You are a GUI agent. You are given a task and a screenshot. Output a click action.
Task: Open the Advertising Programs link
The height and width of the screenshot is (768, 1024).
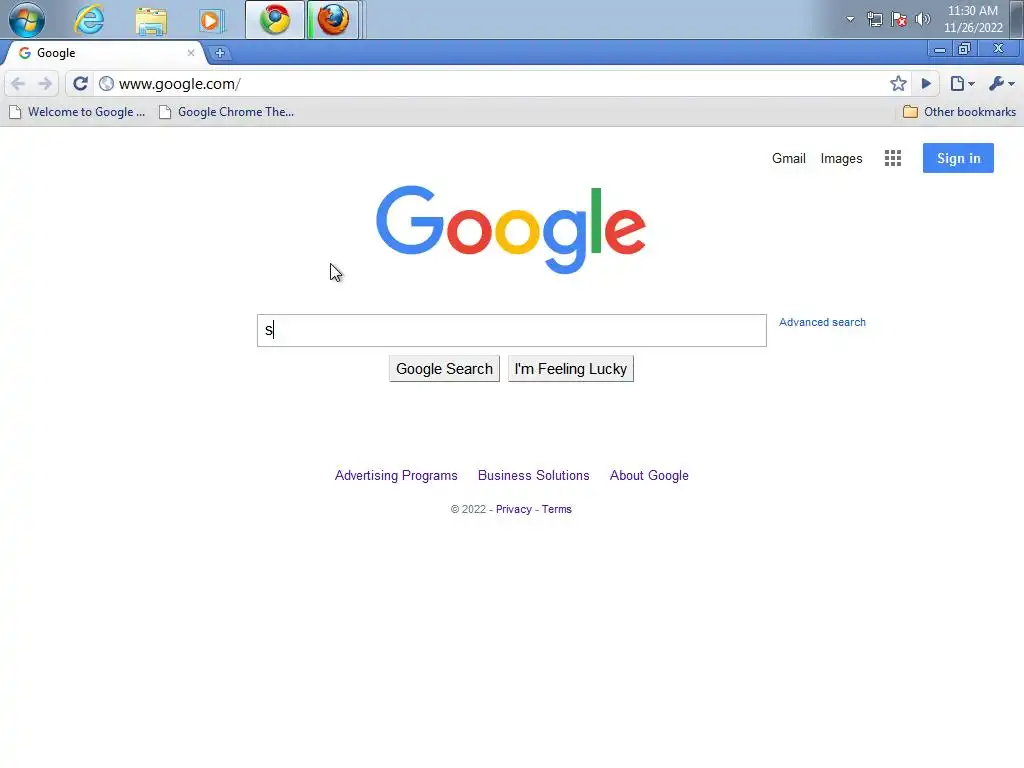396,475
